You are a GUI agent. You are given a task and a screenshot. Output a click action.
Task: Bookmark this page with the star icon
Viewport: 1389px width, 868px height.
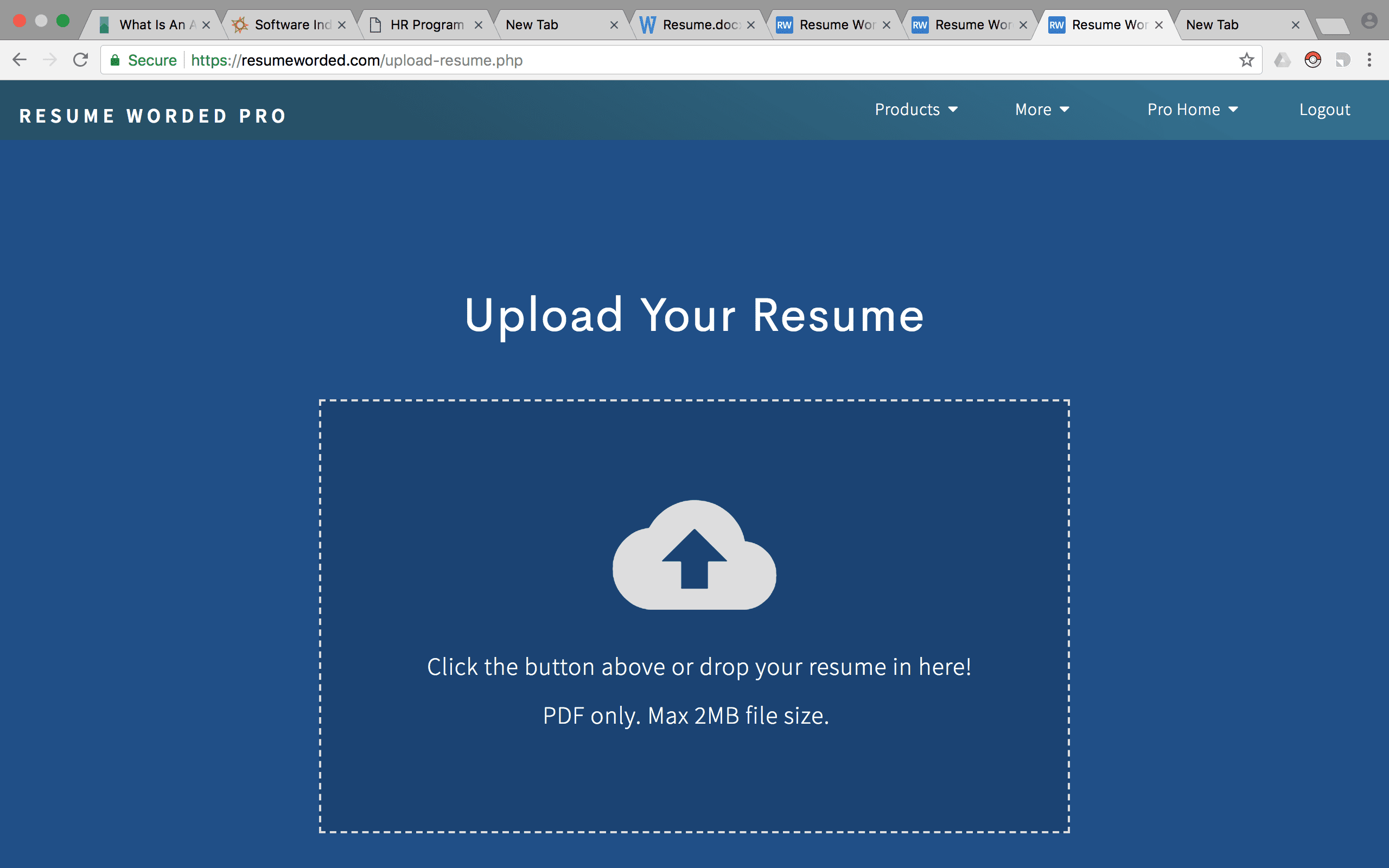(1246, 60)
